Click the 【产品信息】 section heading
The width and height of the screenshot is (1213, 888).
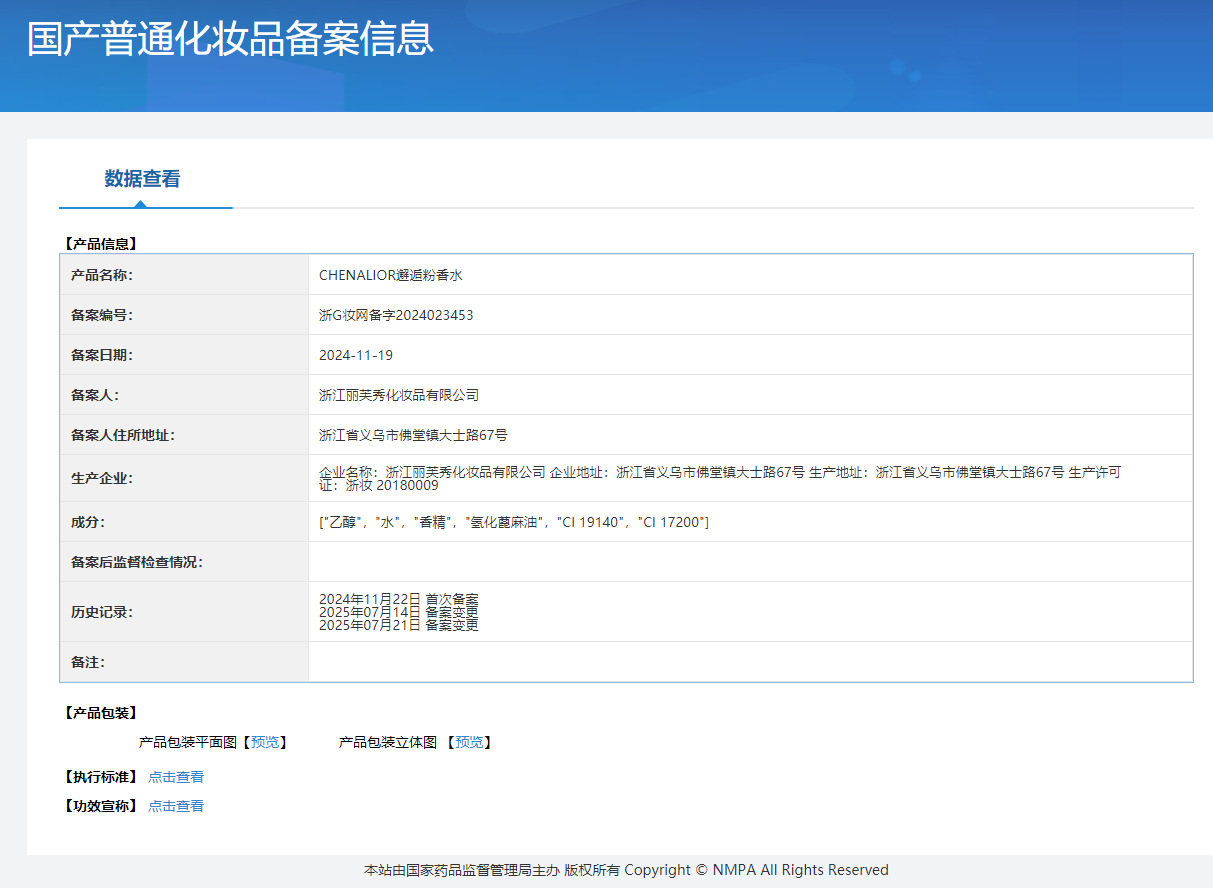point(99,243)
